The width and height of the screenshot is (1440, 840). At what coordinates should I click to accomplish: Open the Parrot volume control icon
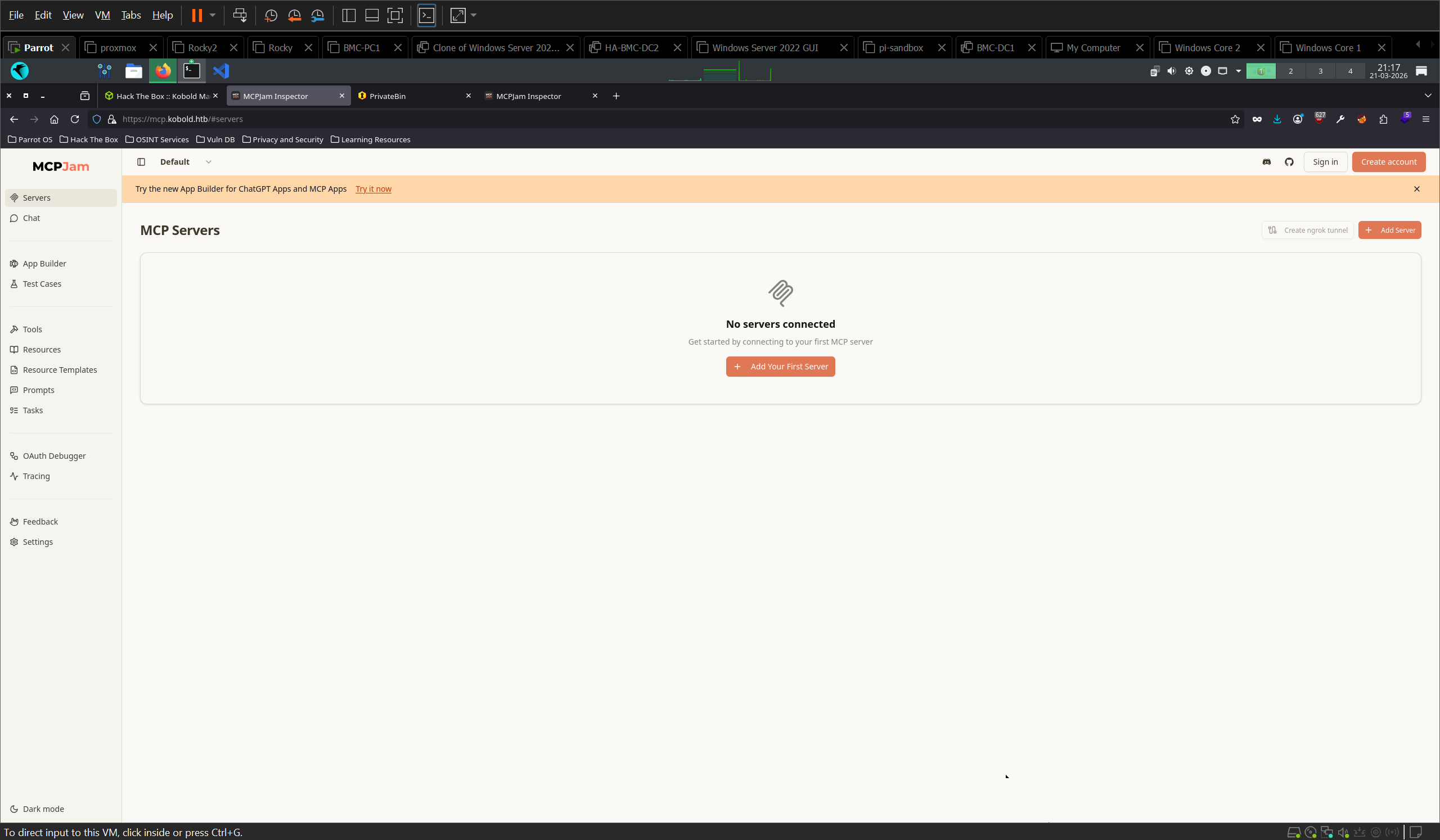[1172, 71]
